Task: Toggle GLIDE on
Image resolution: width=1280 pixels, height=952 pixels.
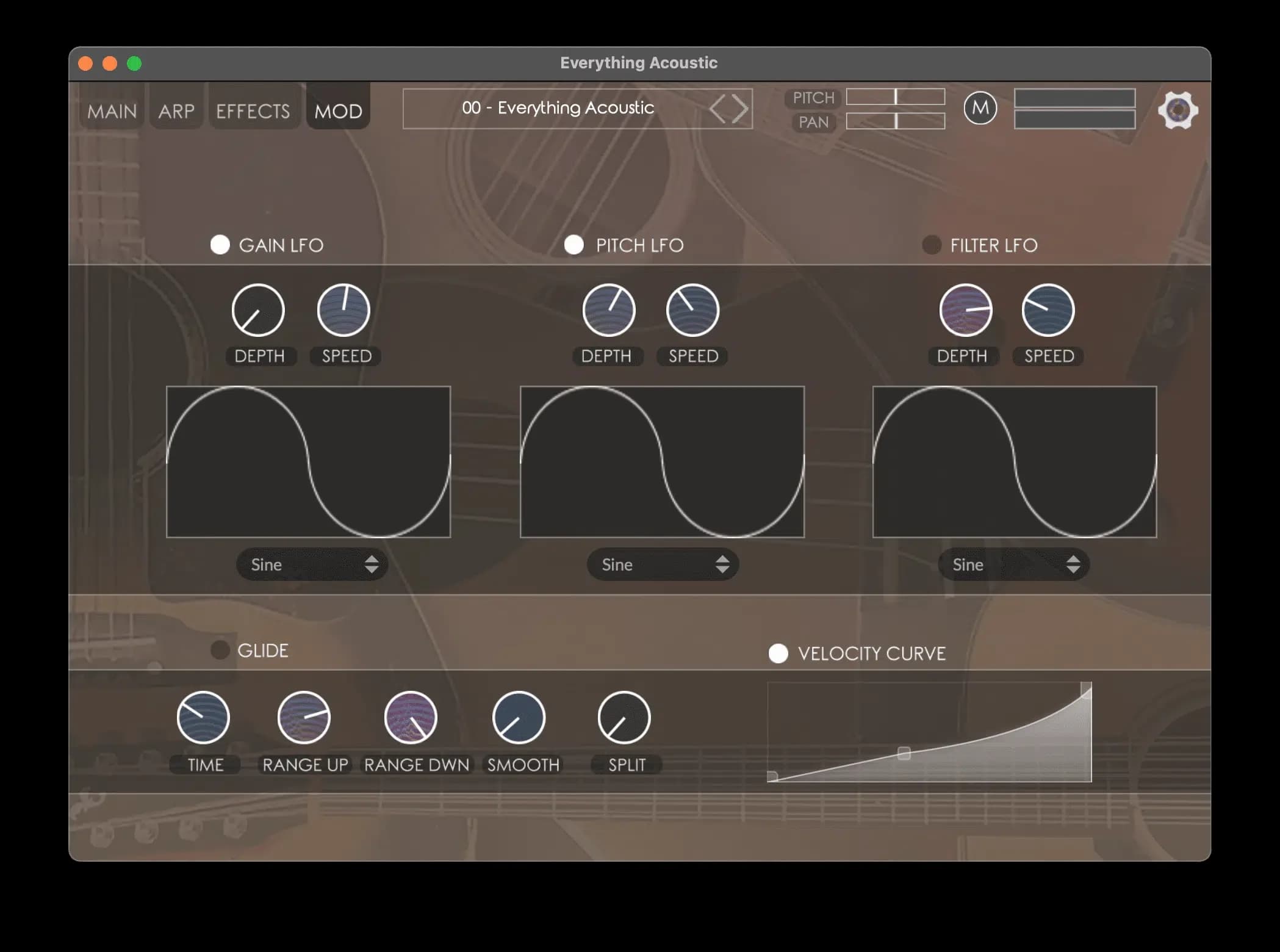Action: (x=220, y=649)
